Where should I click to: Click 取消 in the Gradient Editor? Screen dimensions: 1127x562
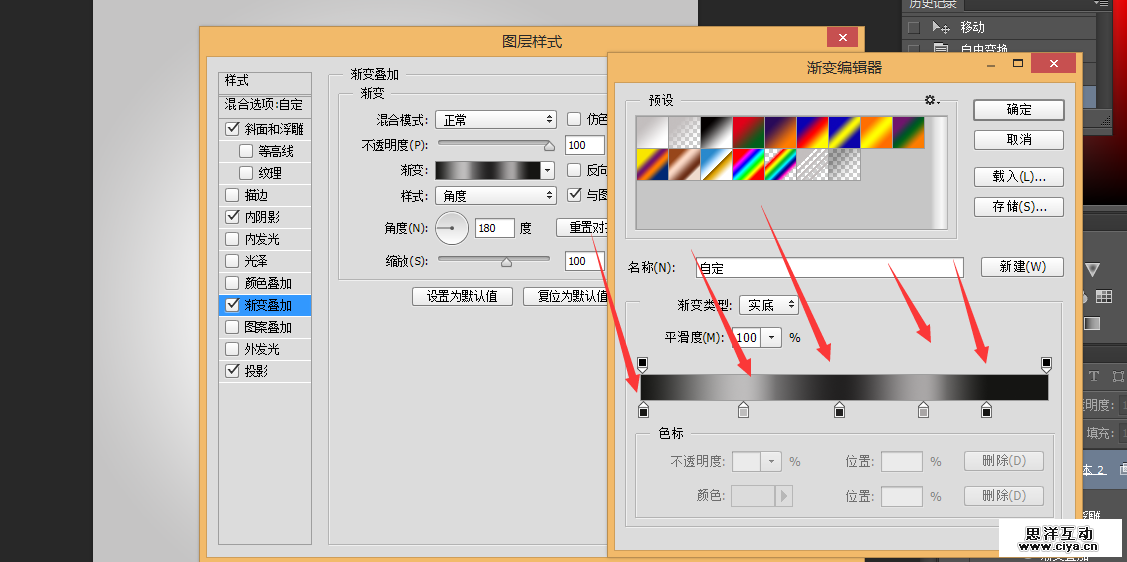[x=1019, y=139]
